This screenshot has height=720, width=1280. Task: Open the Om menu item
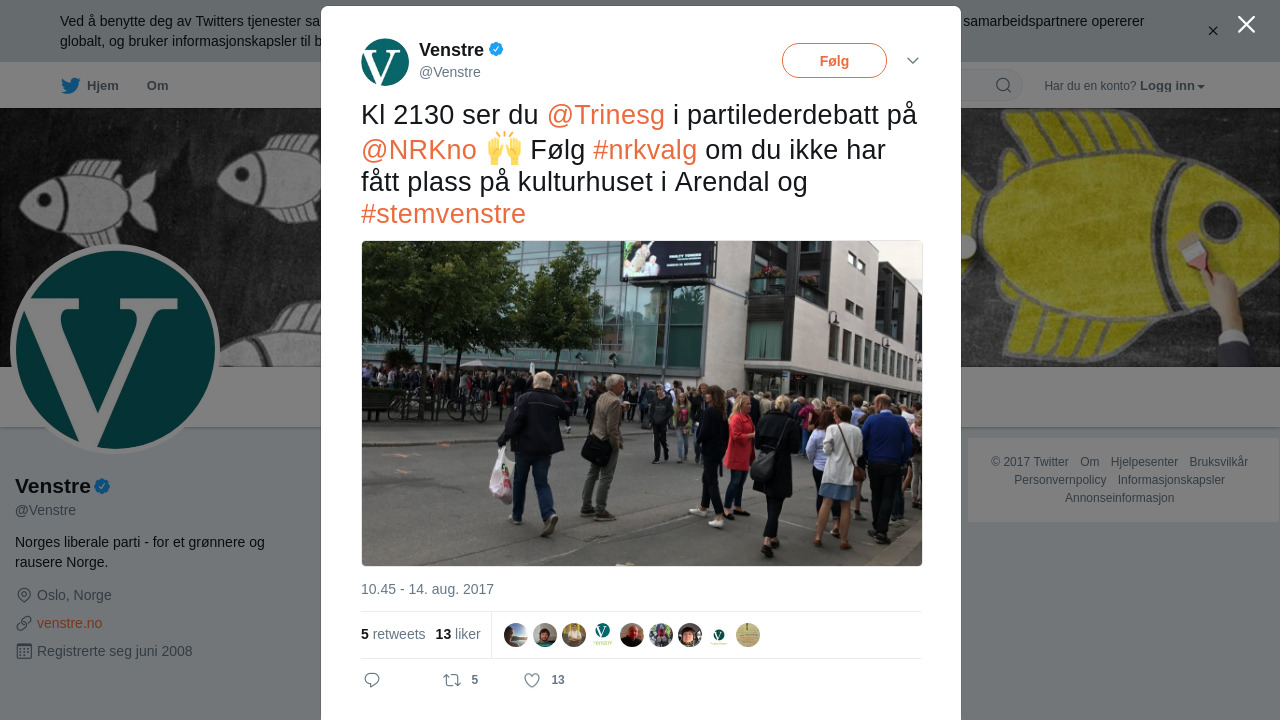158,86
